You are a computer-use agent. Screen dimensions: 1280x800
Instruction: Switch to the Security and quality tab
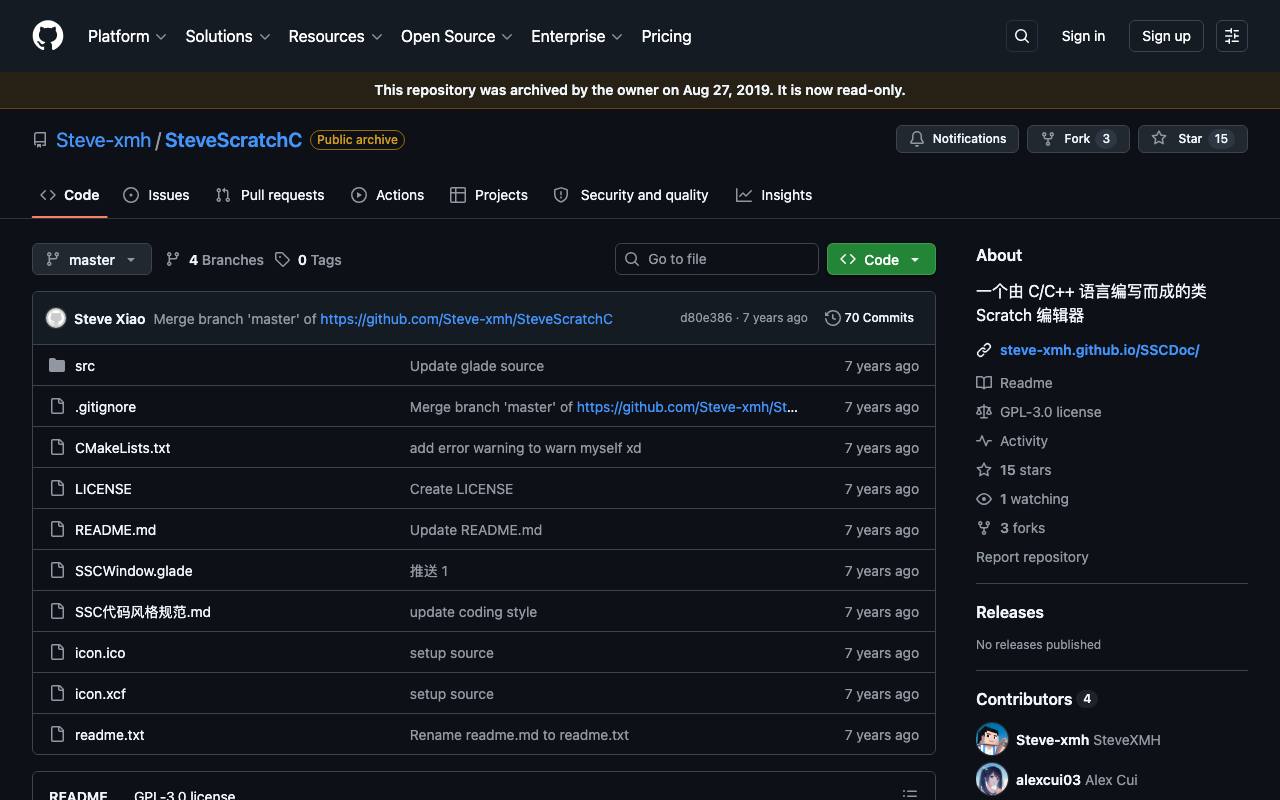coord(631,195)
